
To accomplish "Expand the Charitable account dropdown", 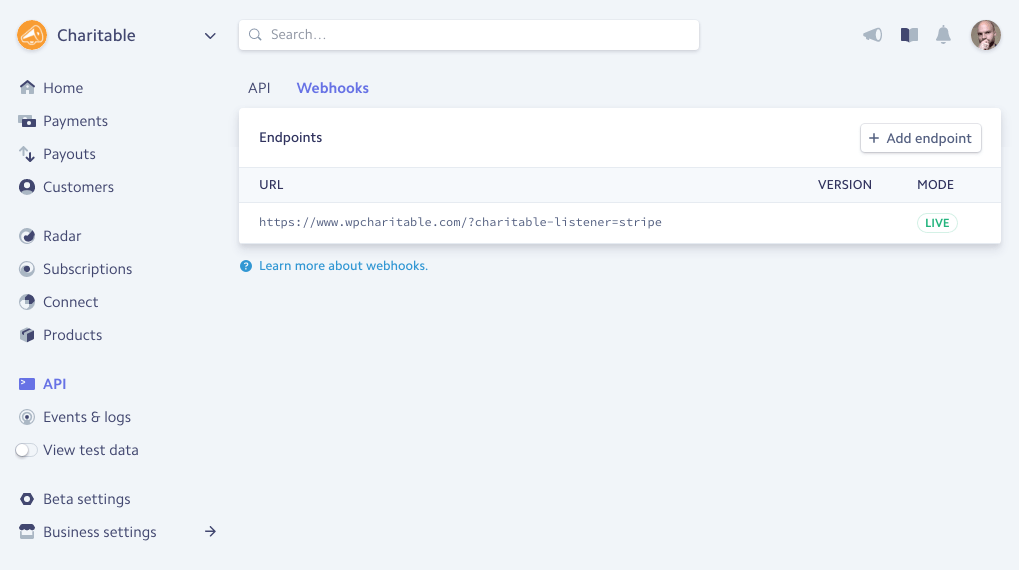I will tap(210, 36).
